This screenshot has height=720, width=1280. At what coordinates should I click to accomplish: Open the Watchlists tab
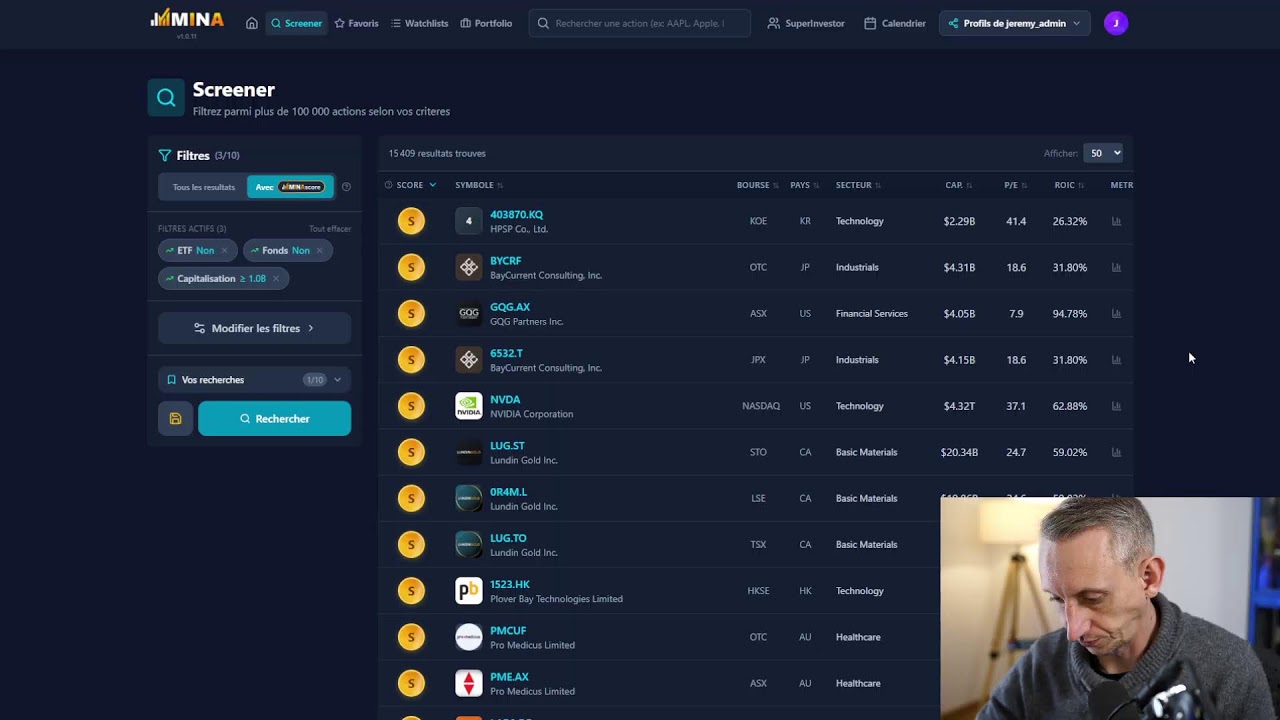pos(419,23)
